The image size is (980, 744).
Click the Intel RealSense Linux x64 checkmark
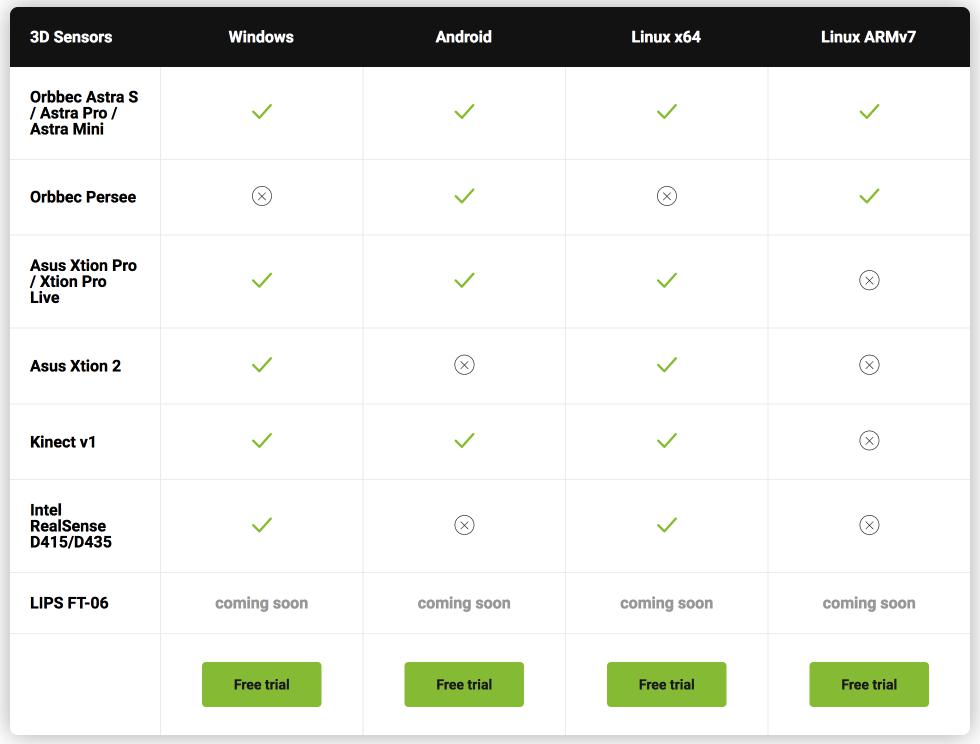point(667,525)
